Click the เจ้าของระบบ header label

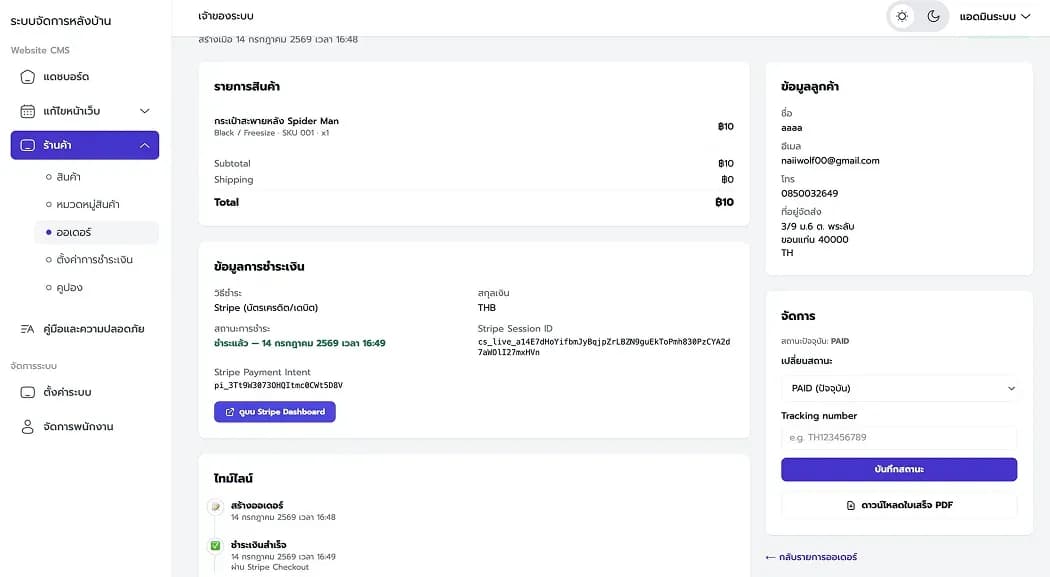[226, 16]
